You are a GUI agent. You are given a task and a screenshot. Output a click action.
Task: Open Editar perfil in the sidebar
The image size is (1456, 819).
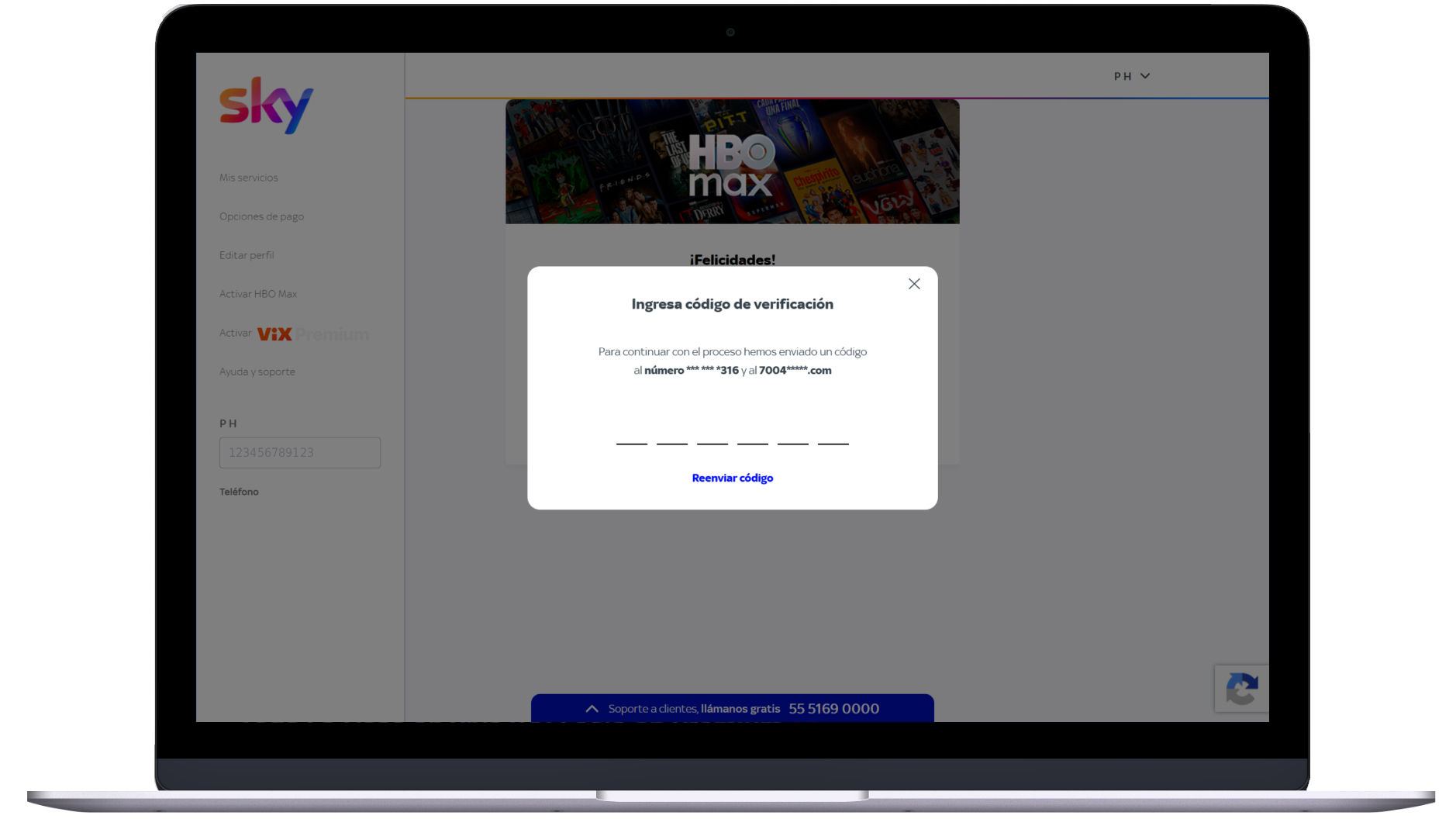(247, 255)
